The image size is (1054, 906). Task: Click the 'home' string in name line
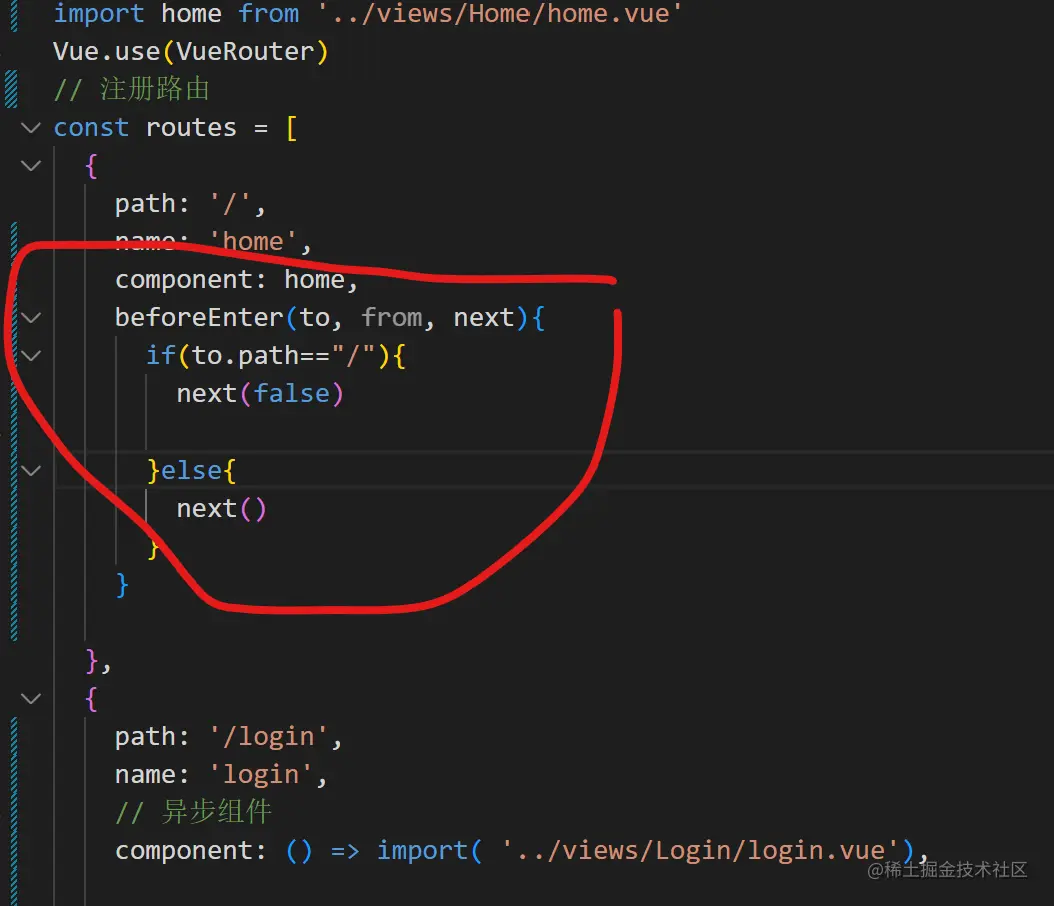[253, 241]
